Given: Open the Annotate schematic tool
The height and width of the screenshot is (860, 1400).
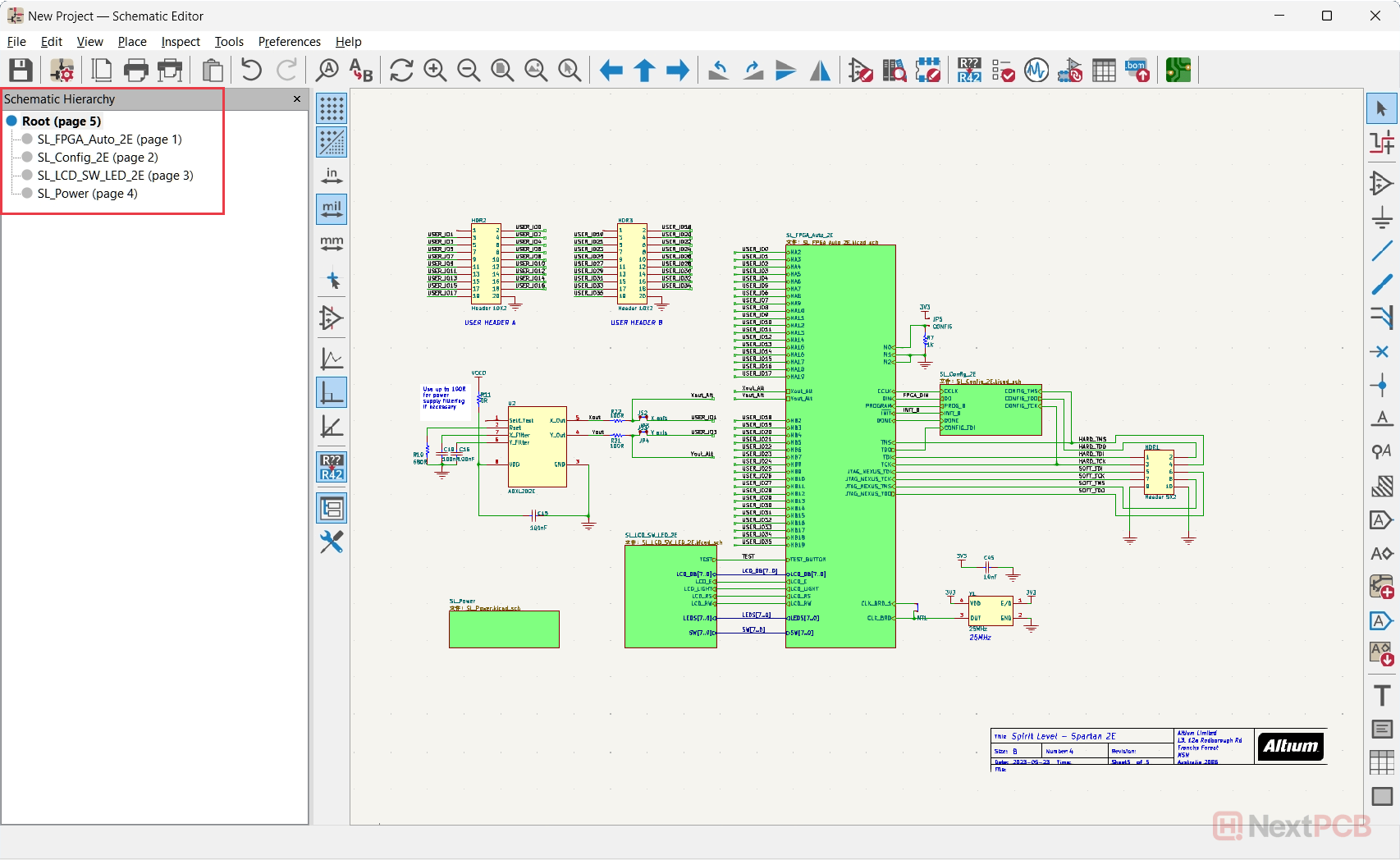Looking at the screenshot, I should click(969, 71).
